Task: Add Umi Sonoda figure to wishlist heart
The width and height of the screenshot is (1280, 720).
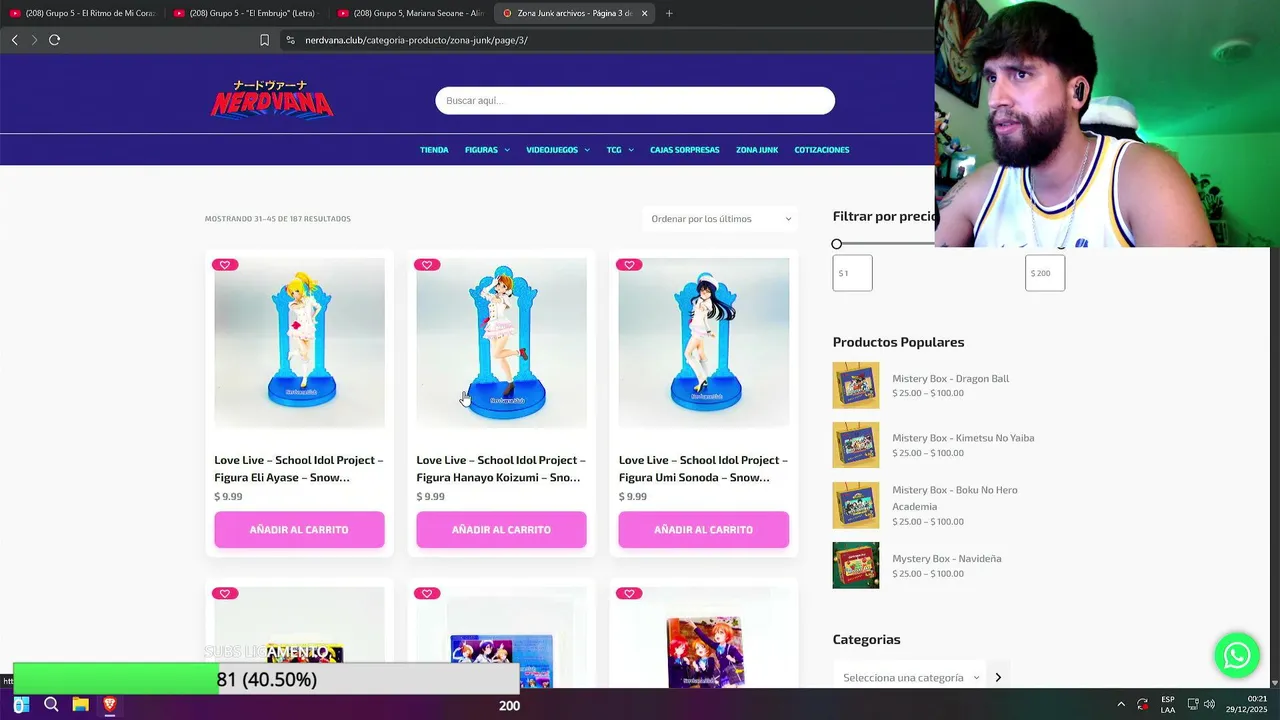Action: [629, 265]
